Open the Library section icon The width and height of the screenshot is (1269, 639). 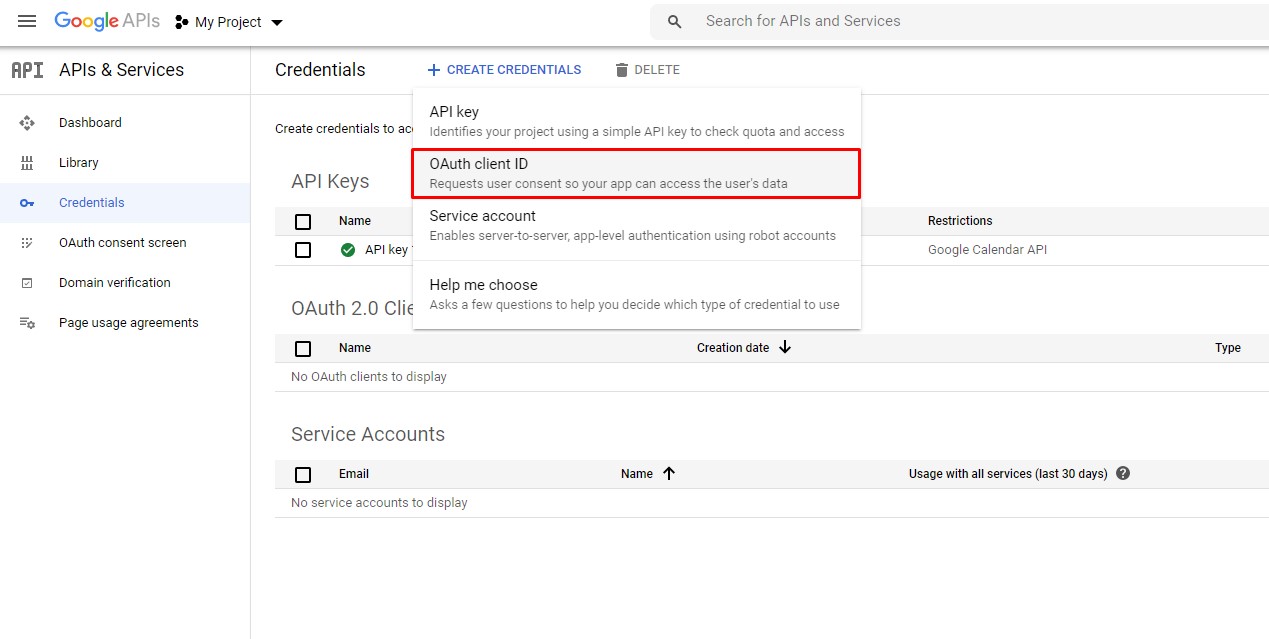(x=27, y=162)
